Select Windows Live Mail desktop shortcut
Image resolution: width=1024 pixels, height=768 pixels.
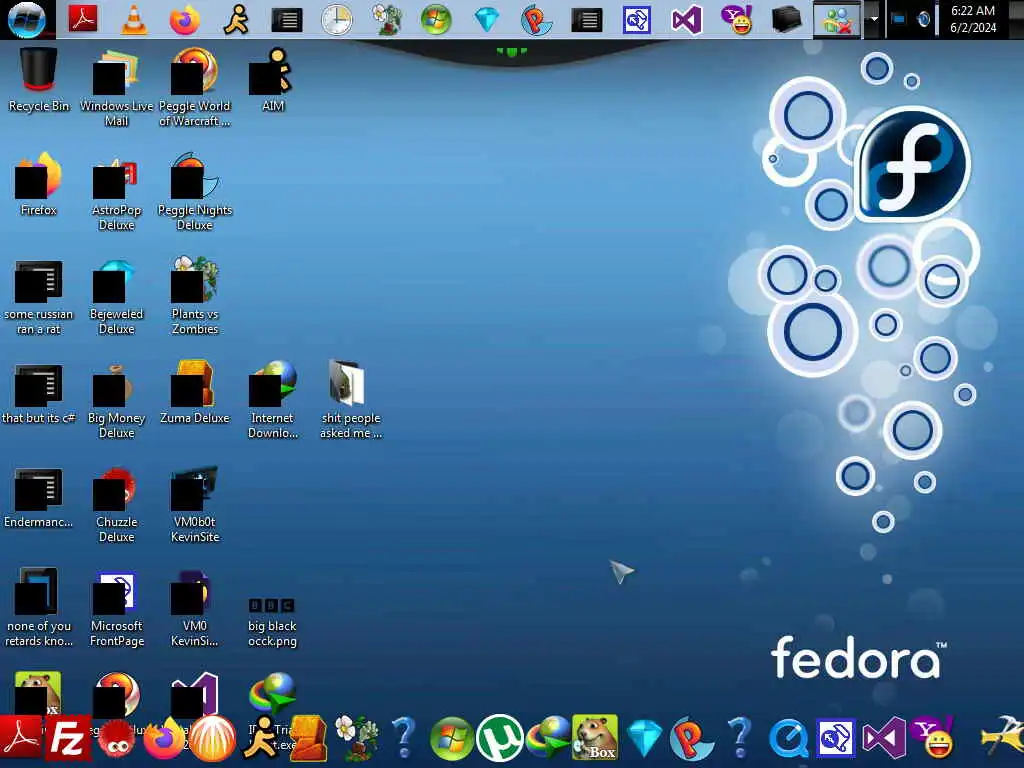point(116,88)
